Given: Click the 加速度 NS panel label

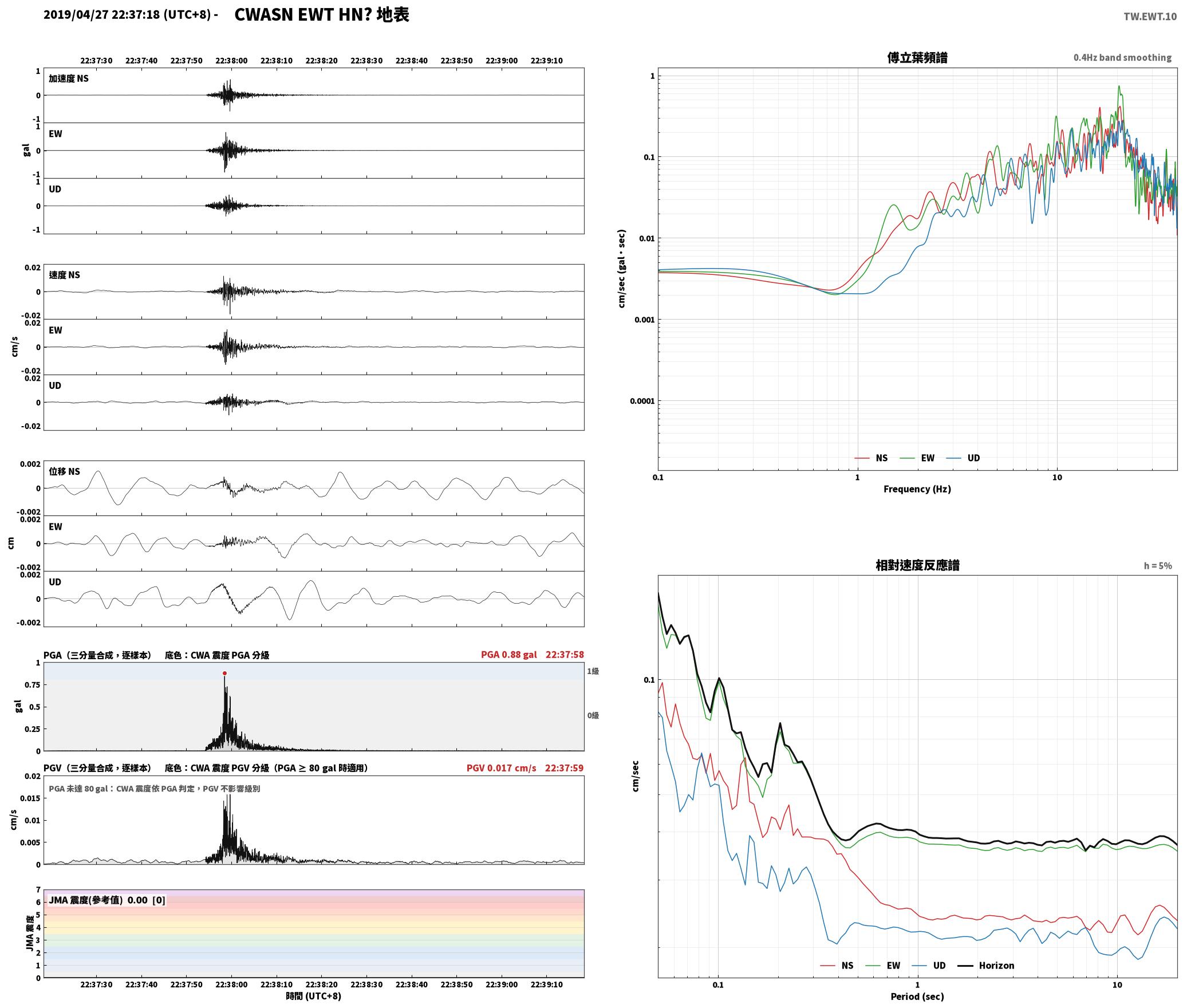Looking at the screenshot, I should click(69, 78).
